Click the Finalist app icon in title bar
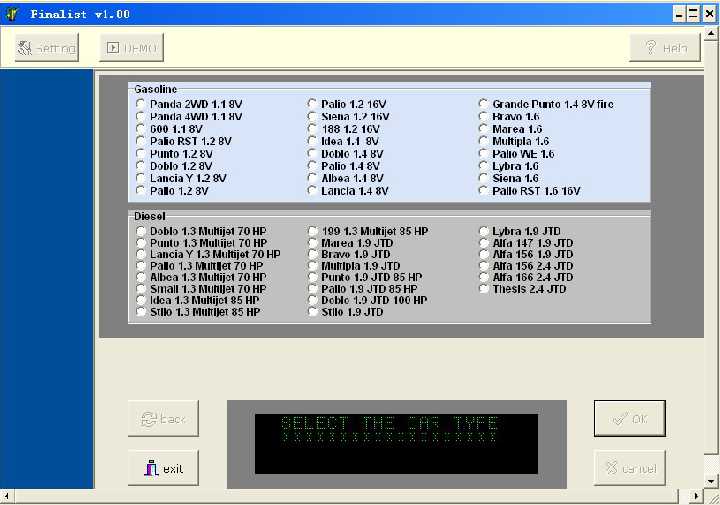The image size is (720, 505). click(12, 14)
